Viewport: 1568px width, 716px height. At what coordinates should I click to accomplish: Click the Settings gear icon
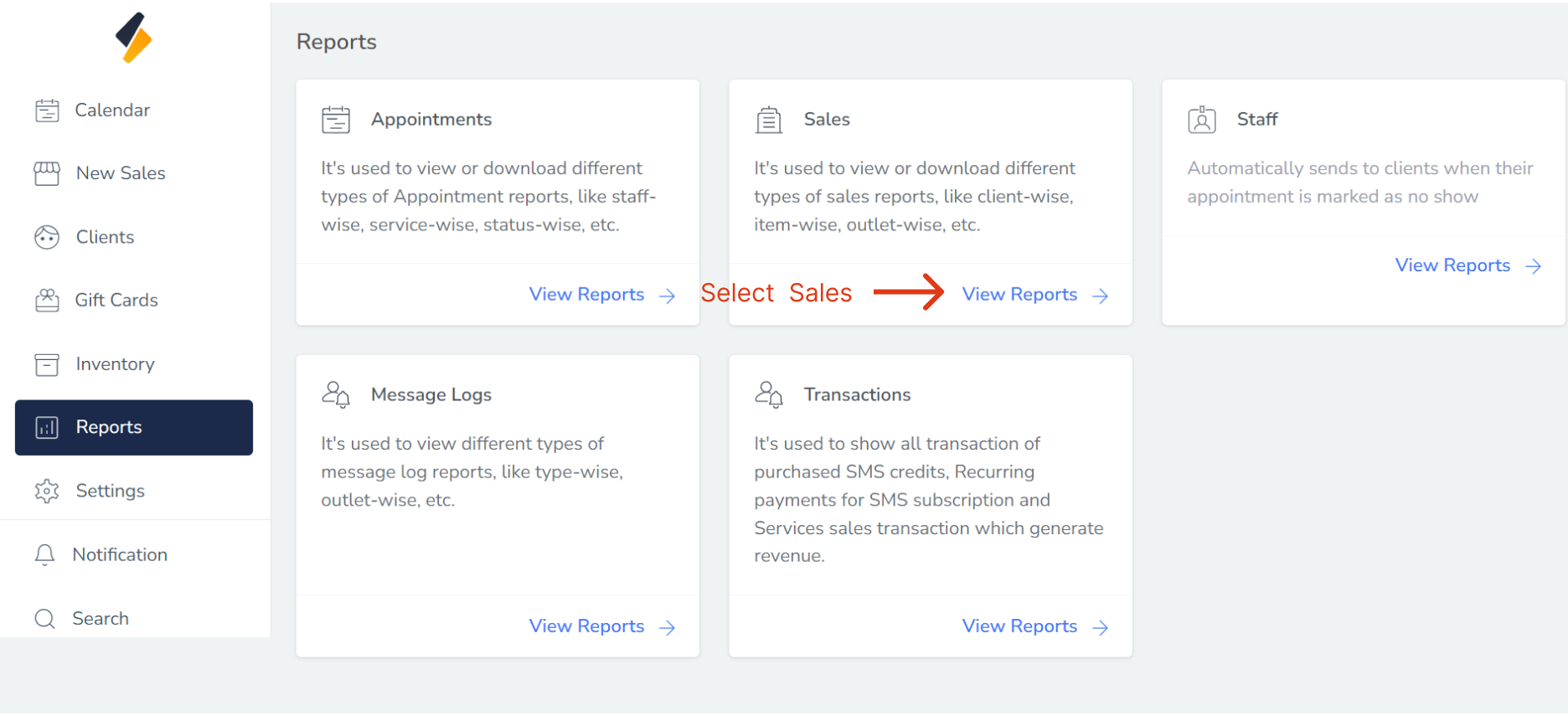click(x=47, y=491)
